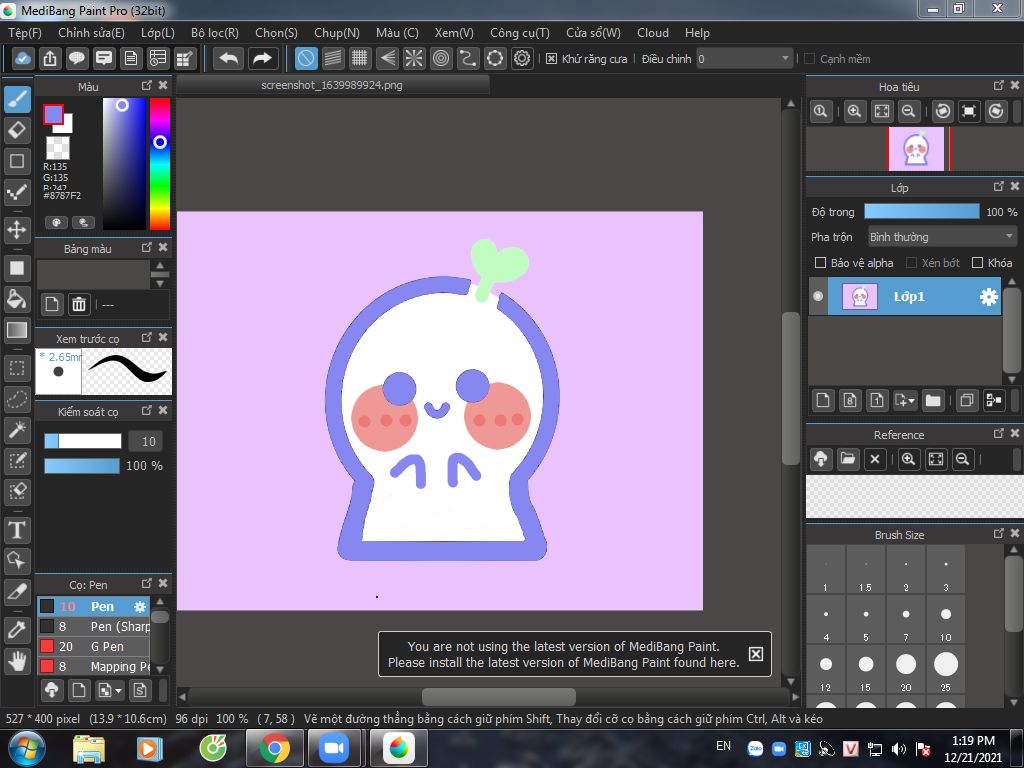
Task: Open the Pha trộn blend mode dropdown
Action: pos(942,236)
